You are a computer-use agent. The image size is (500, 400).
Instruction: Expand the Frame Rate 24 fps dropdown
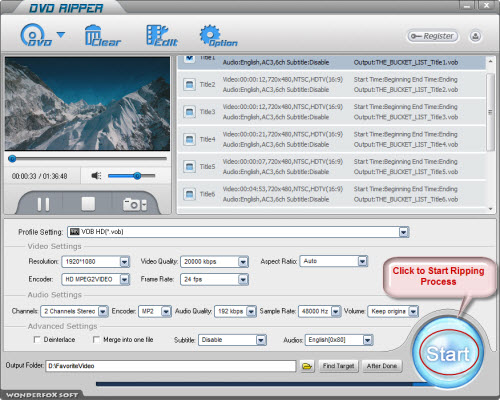tap(243, 279)
